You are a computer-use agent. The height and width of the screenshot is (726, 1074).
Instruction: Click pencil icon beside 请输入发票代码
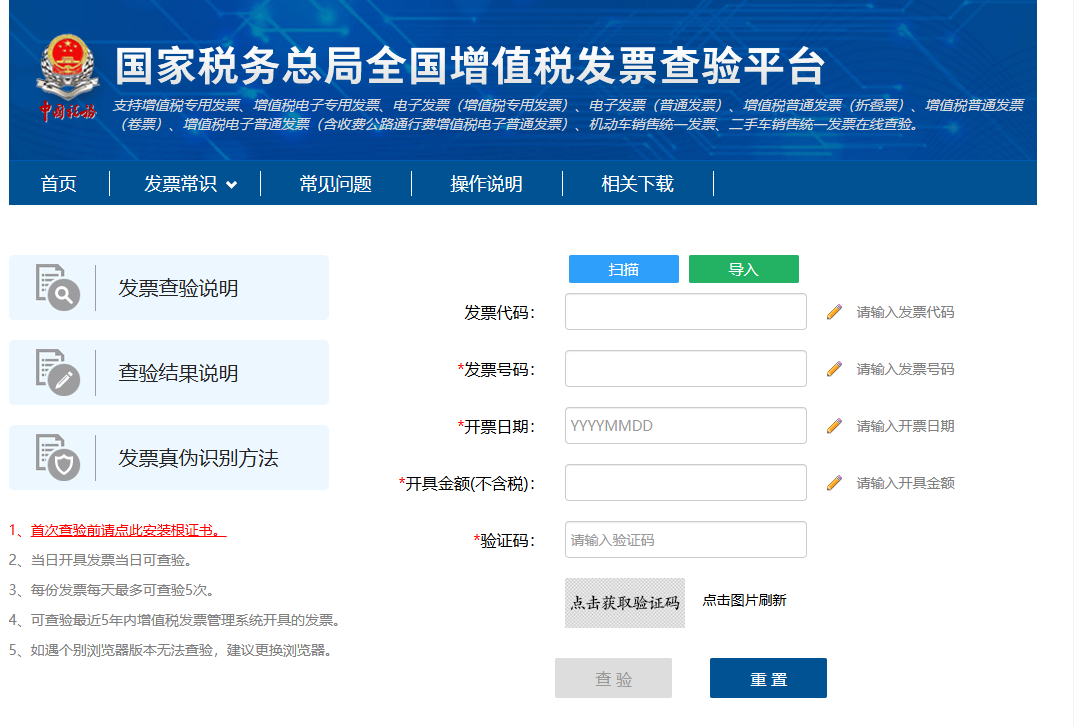point(834,312)
